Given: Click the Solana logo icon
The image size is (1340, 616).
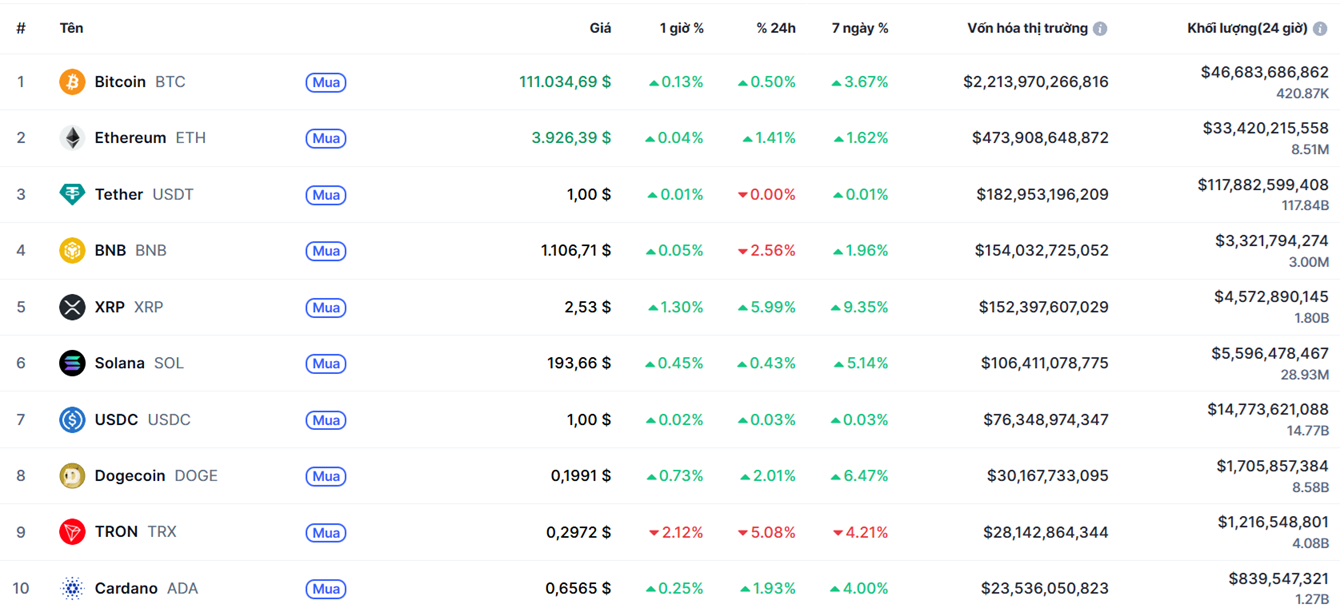Looking at the screenshot, I should coord(72,363).
